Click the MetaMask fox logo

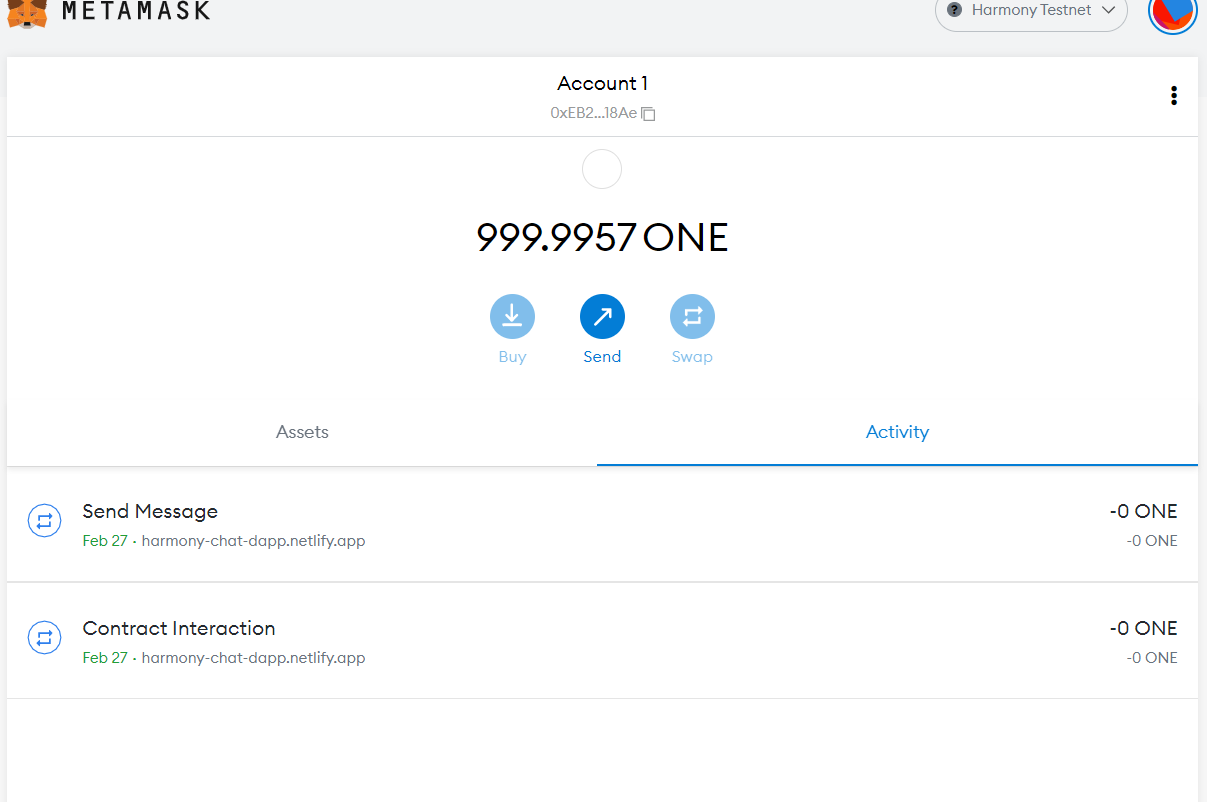[x=27, y=12]
